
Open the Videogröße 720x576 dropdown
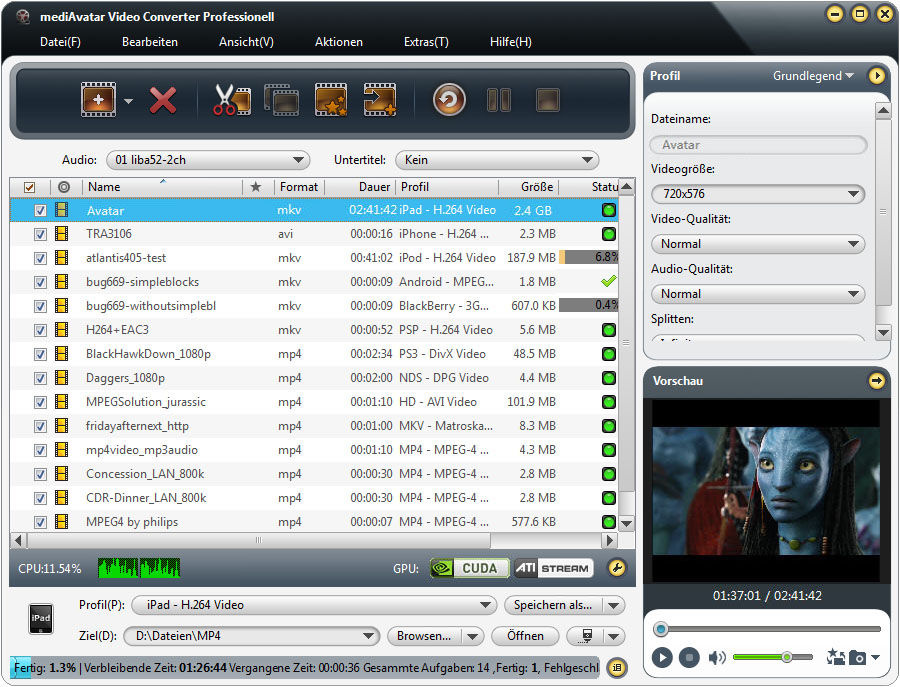[x=758, y=194]
